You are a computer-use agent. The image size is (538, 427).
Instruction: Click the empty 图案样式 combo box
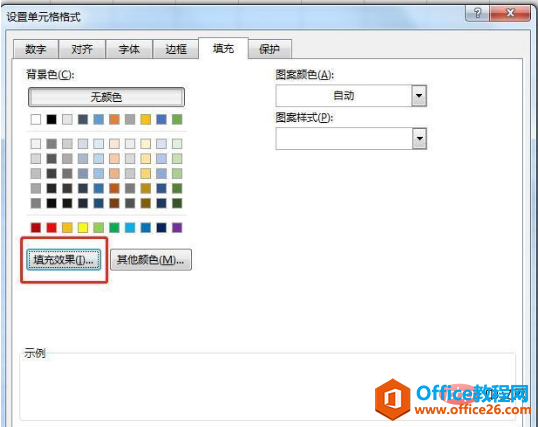point(351,138)
